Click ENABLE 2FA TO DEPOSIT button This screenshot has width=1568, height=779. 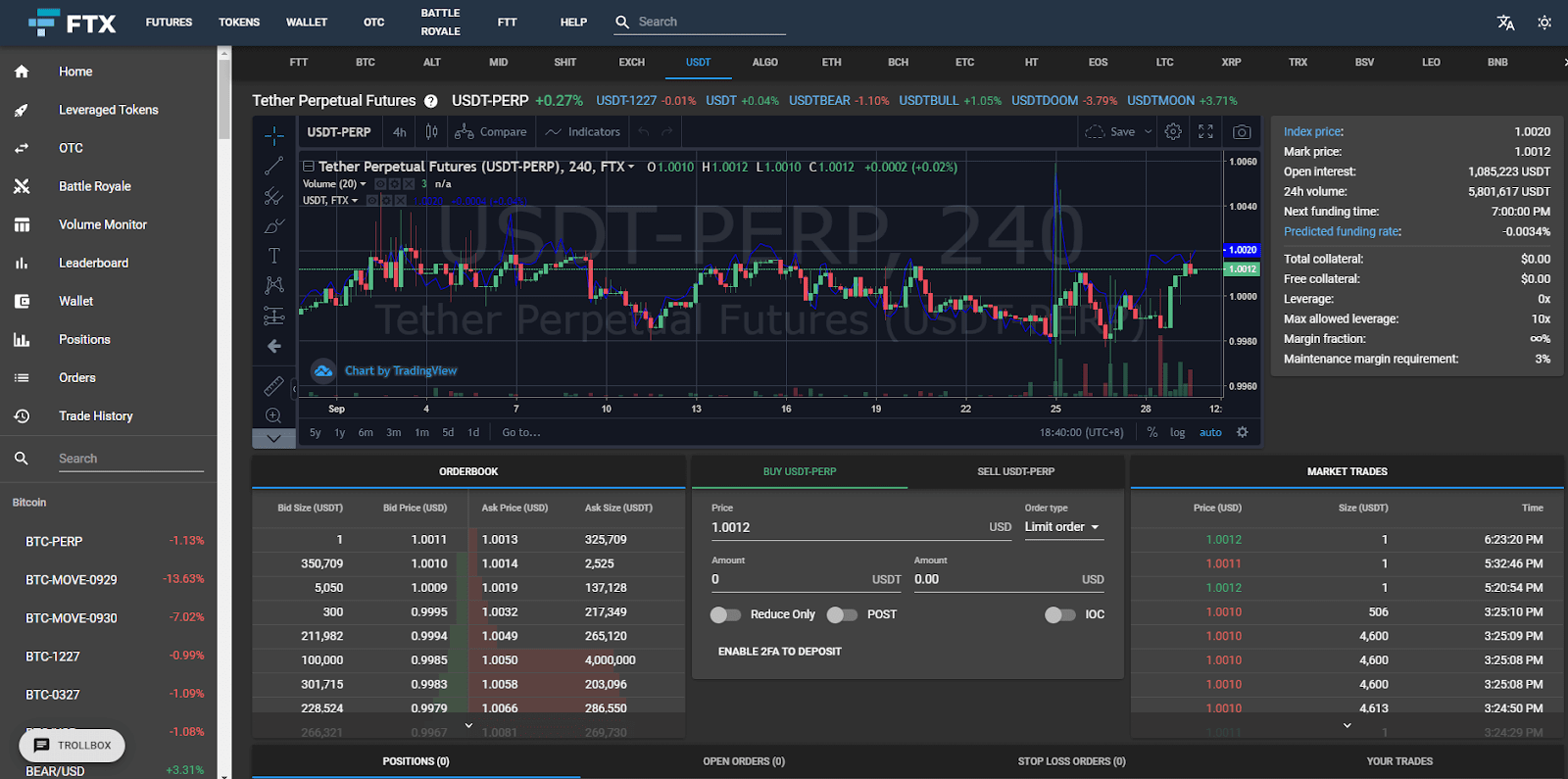pos(780,652)
